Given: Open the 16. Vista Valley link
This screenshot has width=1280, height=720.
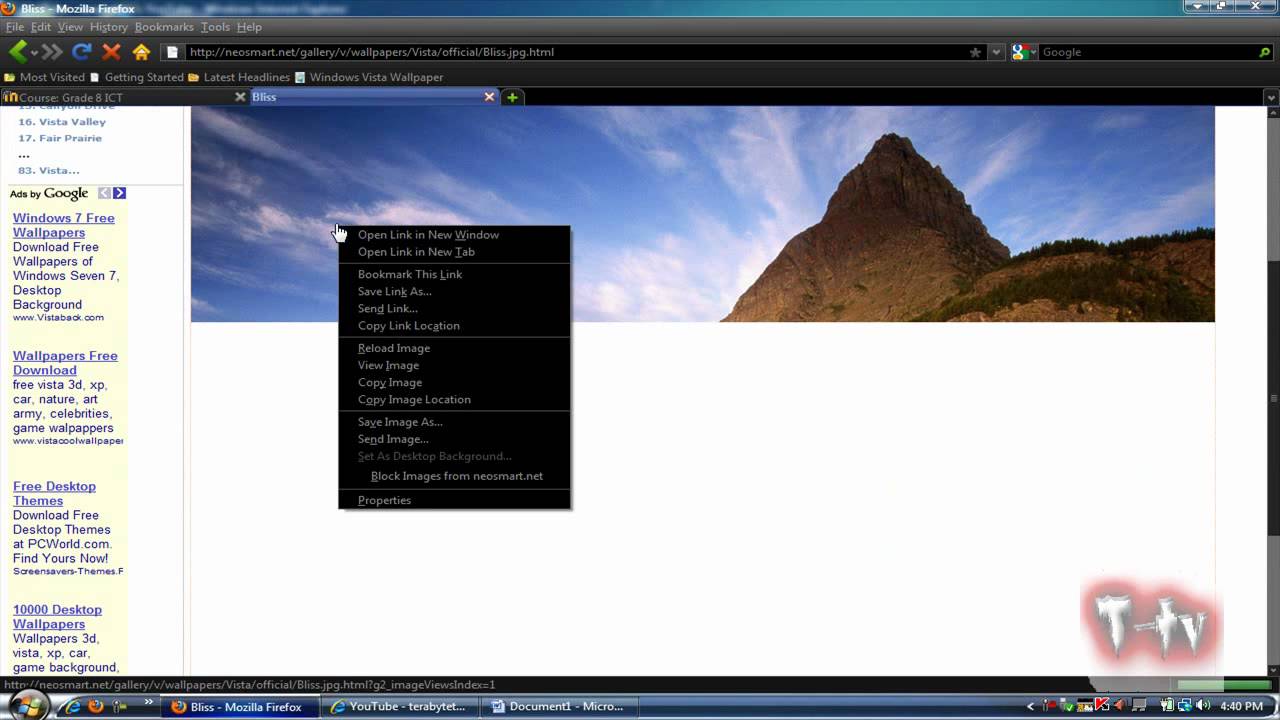Looking at the screenshot, I should (x=62, y=122).
